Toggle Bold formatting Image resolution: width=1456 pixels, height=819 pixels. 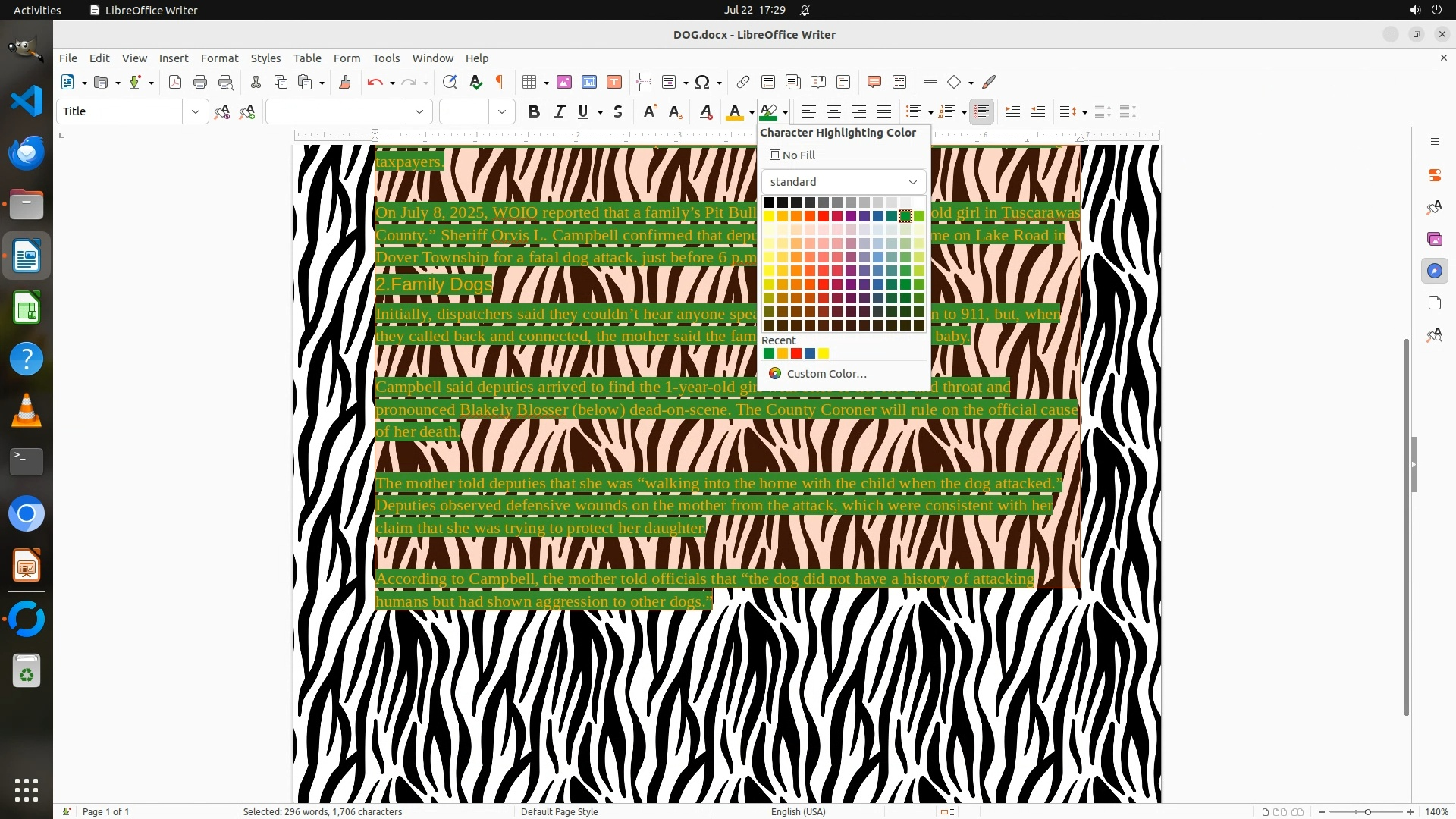coord(534,112)
